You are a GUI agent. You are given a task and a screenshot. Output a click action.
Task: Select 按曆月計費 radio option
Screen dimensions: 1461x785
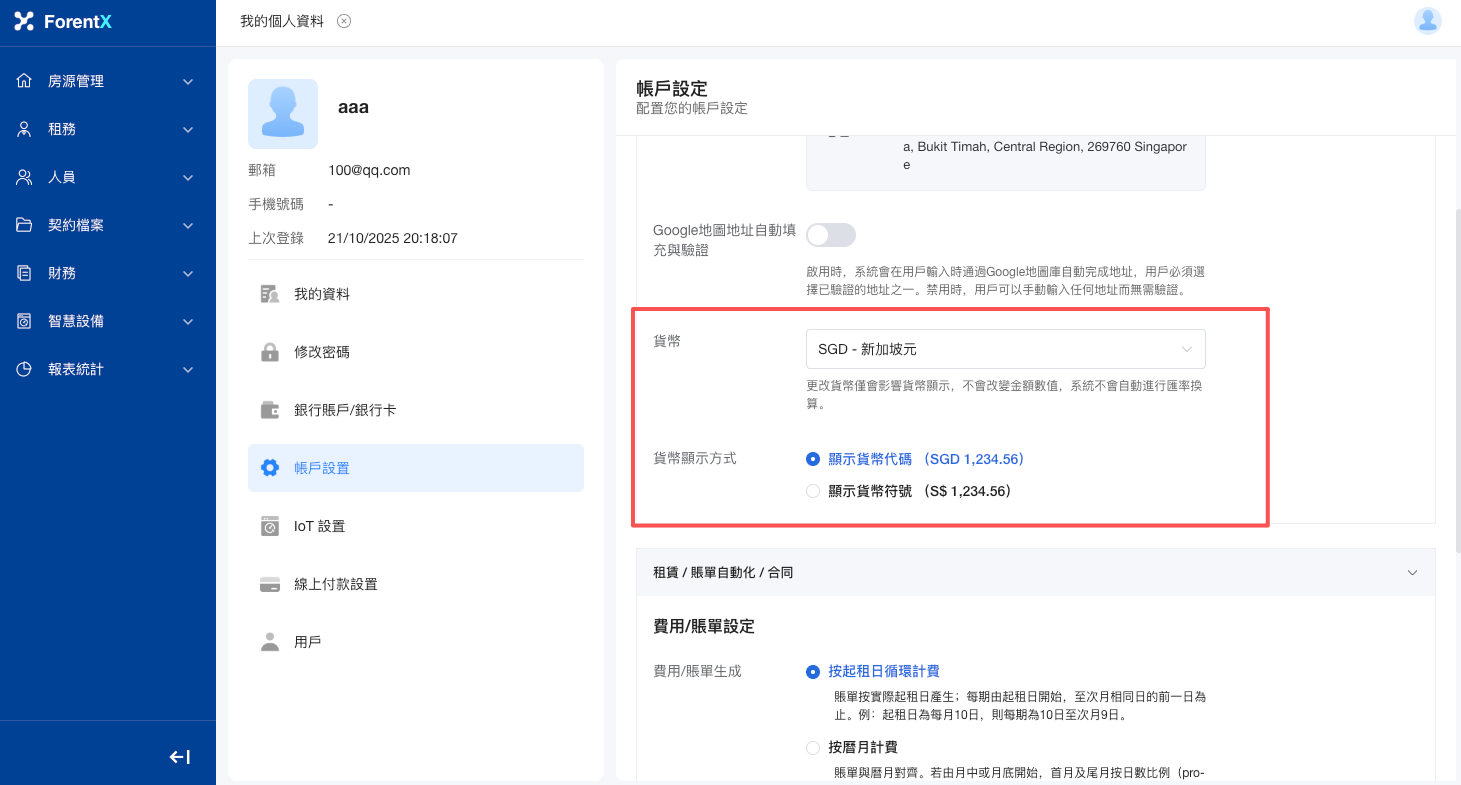(x=813, y=747)
